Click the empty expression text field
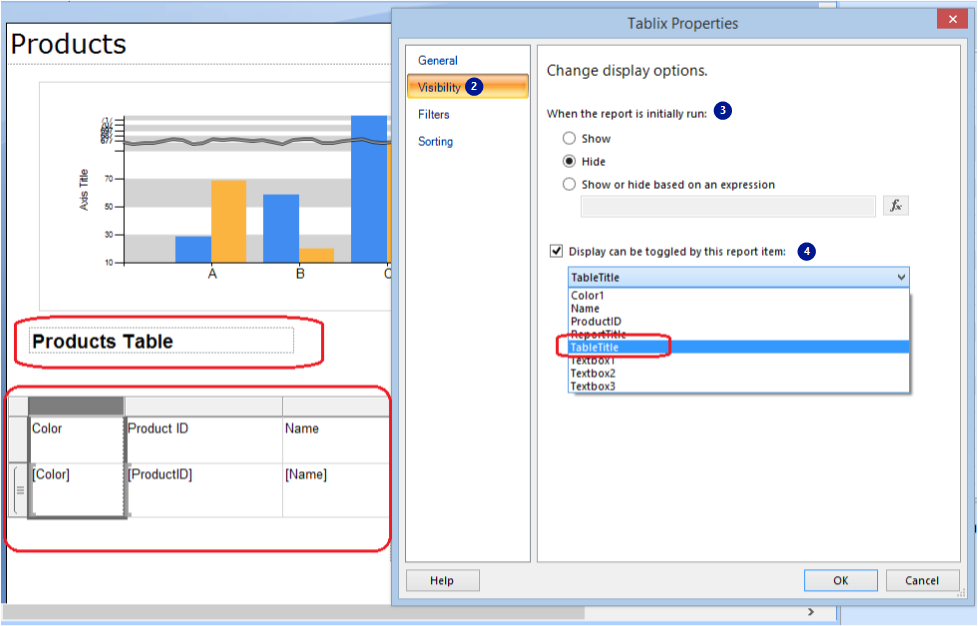The height and width of the screenshot is (626, 978). point(726,205)
